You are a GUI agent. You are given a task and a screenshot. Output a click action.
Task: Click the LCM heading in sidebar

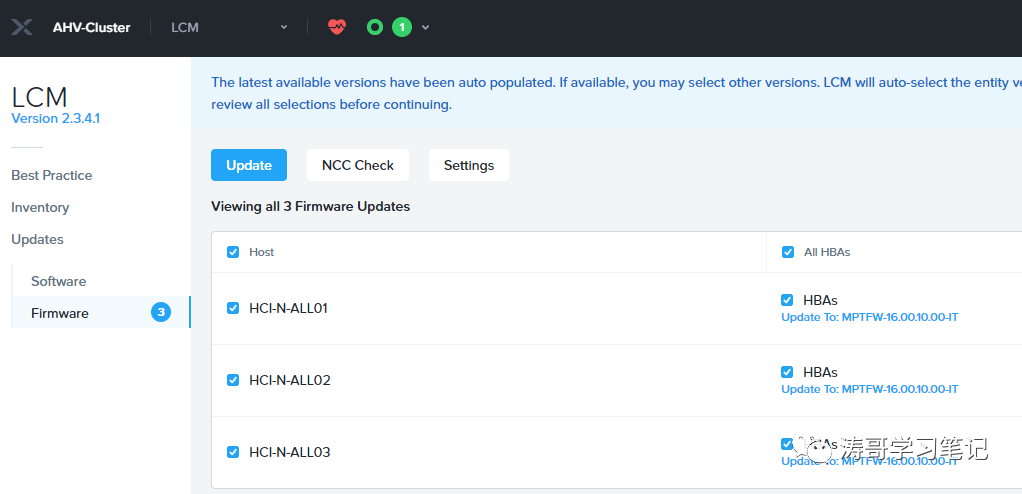coord(40,97)
